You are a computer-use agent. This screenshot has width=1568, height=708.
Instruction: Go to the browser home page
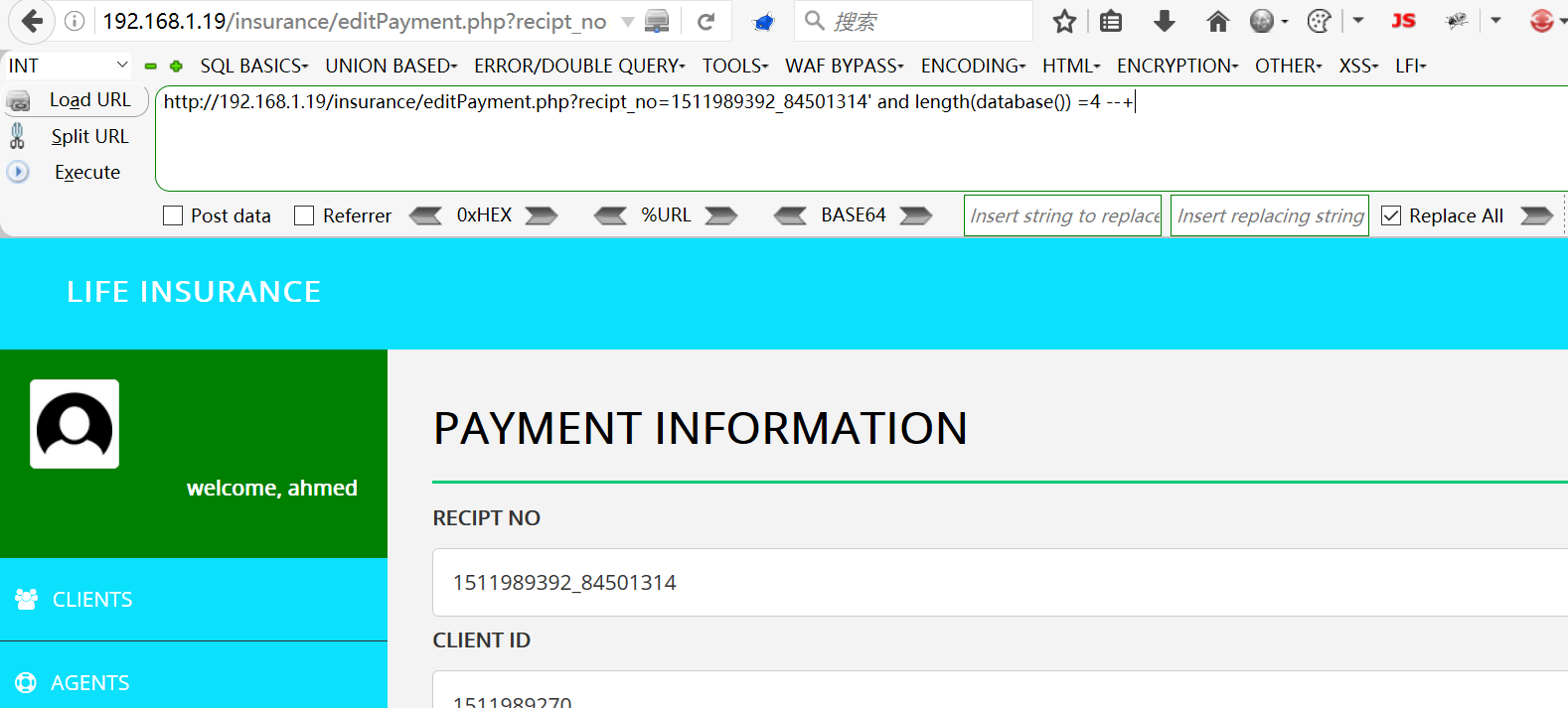(1217, 21)
